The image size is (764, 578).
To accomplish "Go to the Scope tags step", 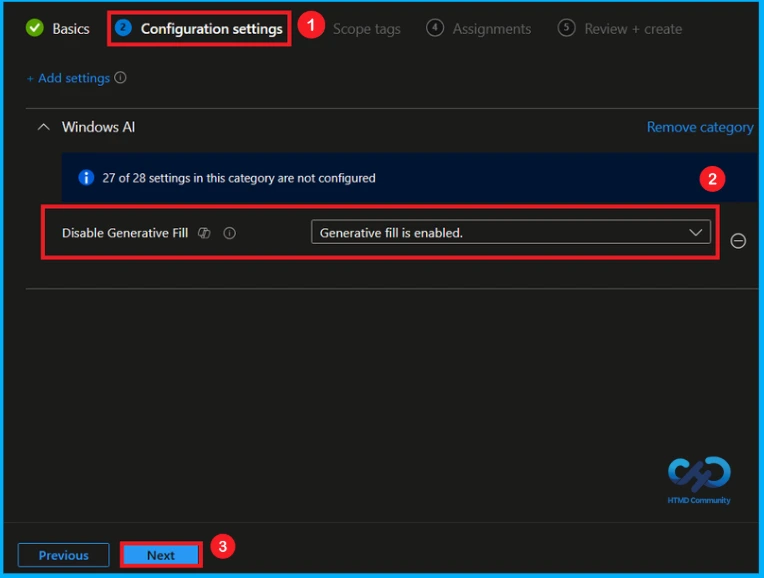I will tap(366, 29).
